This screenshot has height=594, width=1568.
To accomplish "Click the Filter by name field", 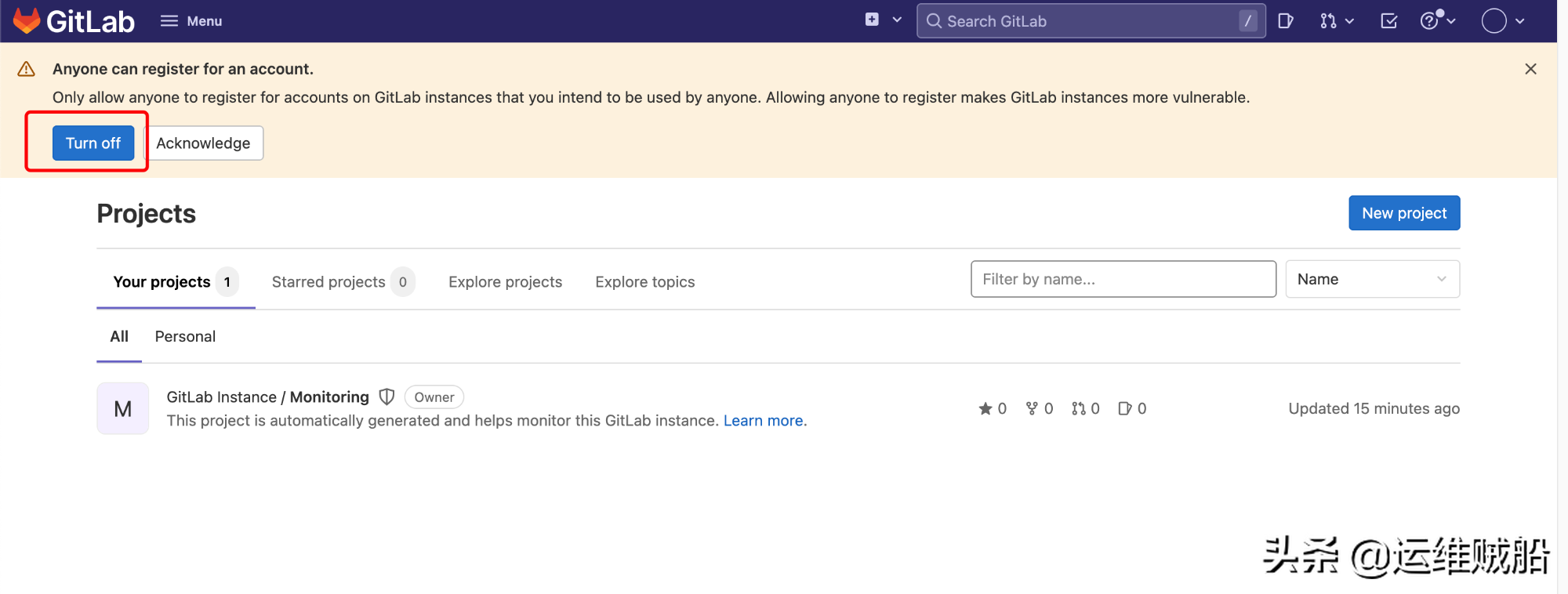I will coord(1123,279).
